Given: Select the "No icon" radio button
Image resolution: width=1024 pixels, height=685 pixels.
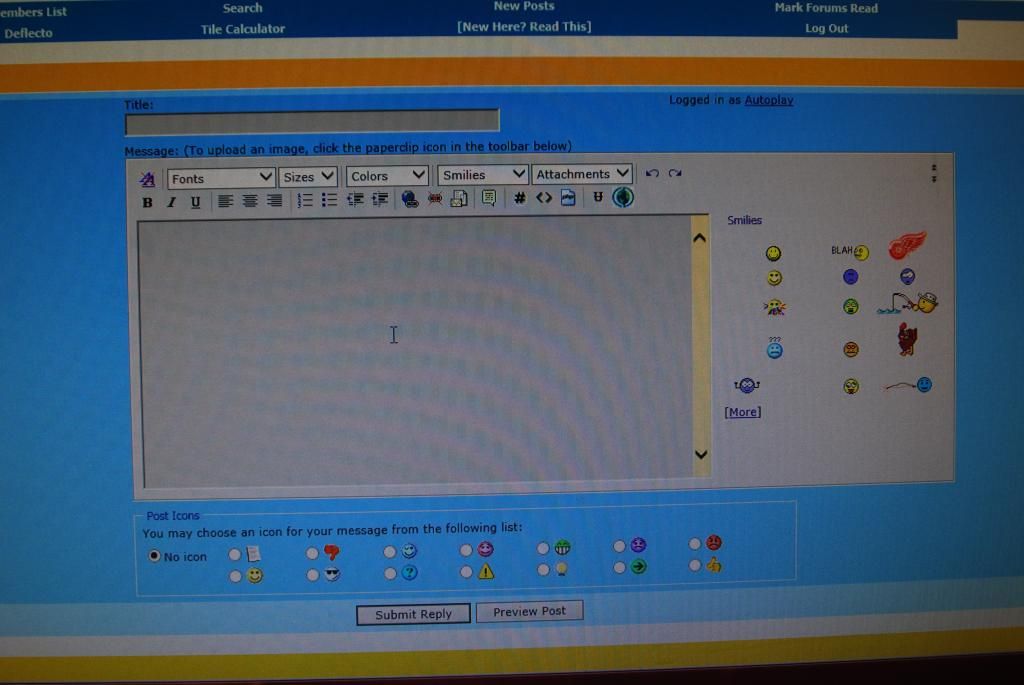Looking at the screenshot, I should 154,556.
